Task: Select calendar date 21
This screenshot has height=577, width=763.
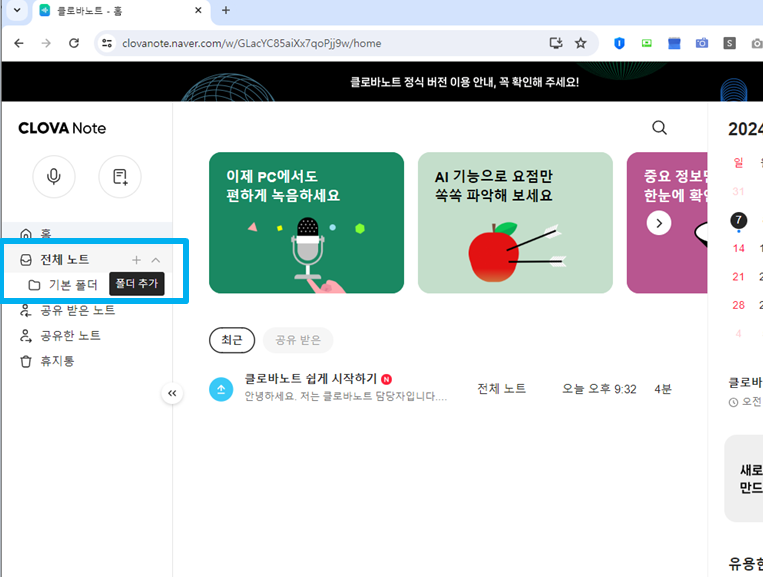Action: pyautogui.click(x=739, y=277)
